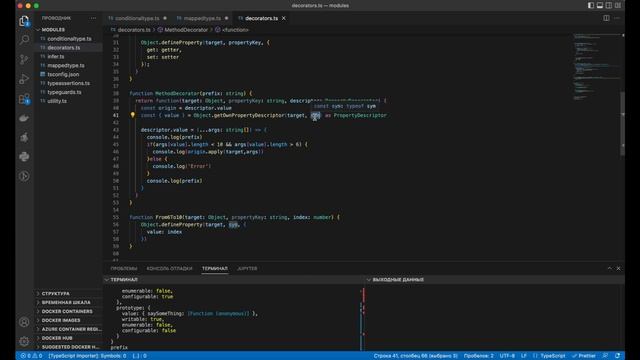Open the Docker whale view
The width and height of the screenshot is (640, 360).
click(x=24, y=118)
